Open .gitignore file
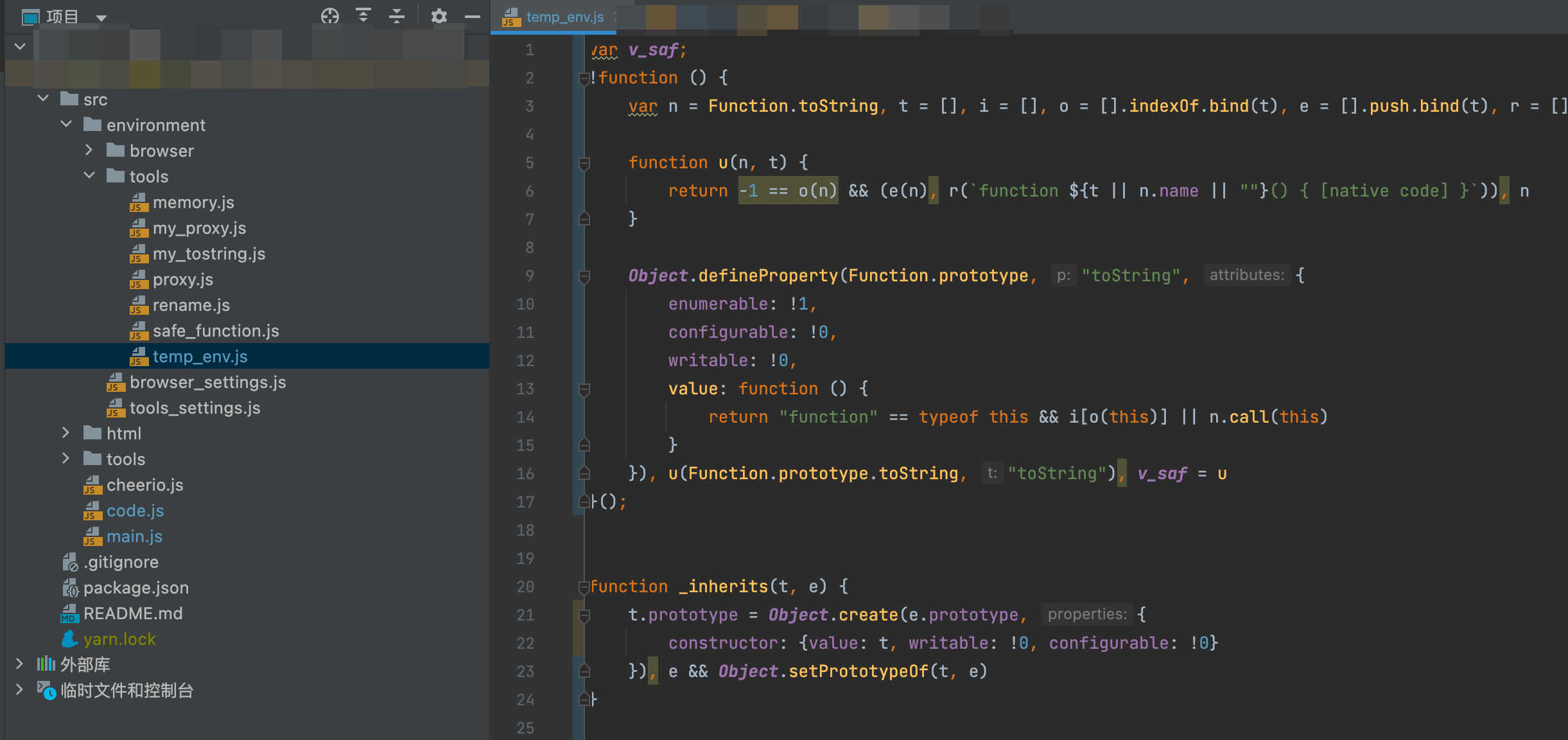1568x740 pixels. 121,562
